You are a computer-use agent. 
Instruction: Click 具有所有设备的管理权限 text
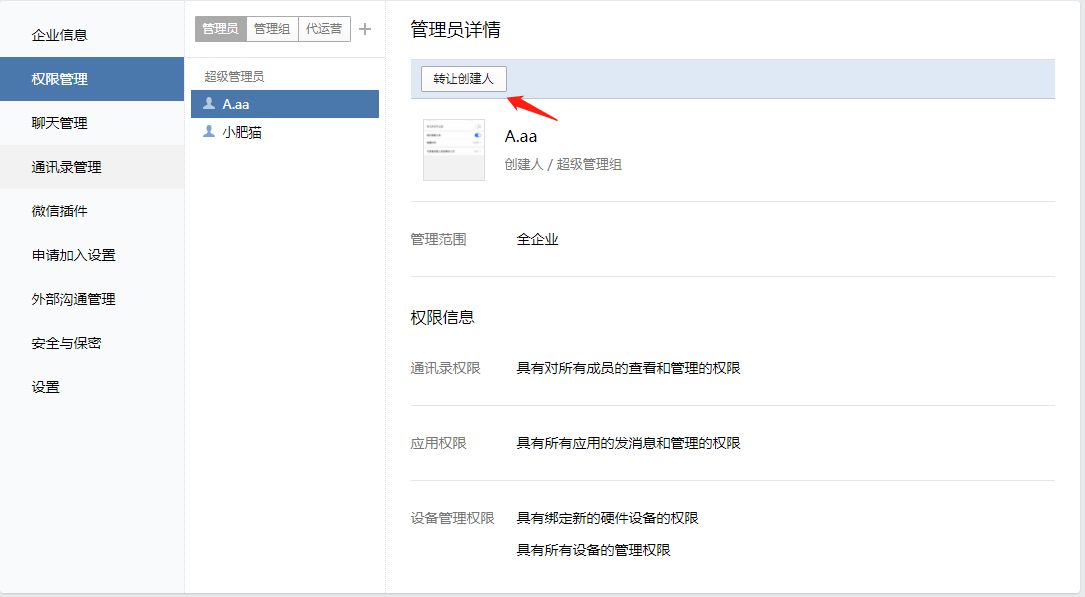tap(594, 550)
